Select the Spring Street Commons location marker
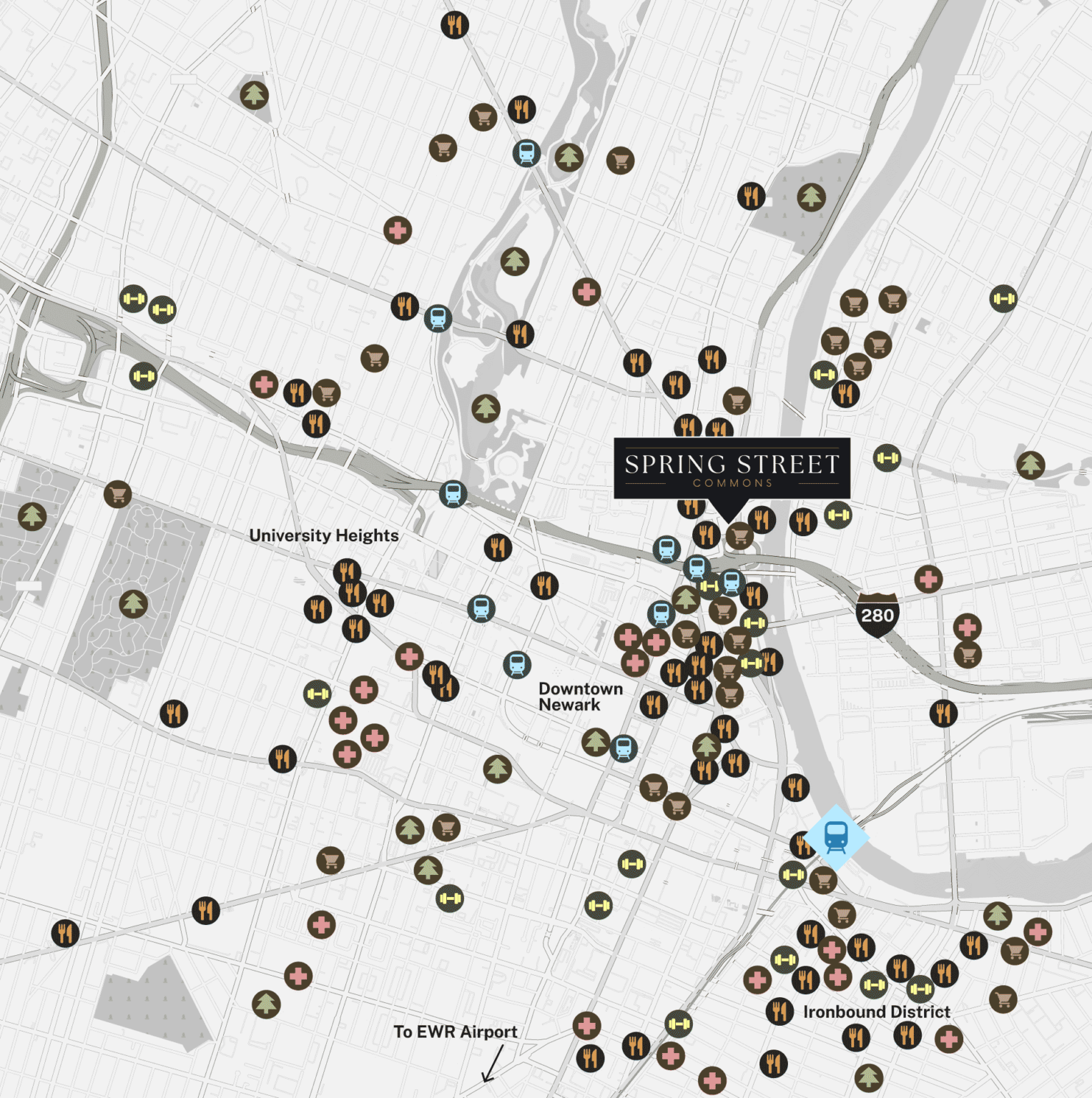 pyautogui.click(x=732, y=468)
